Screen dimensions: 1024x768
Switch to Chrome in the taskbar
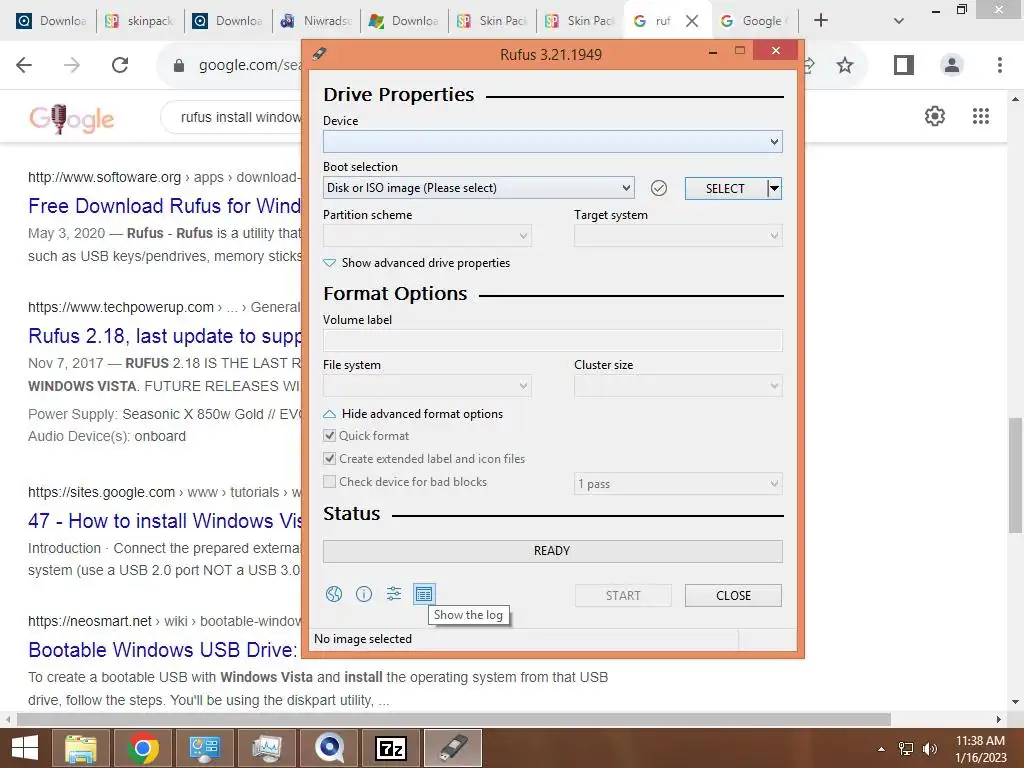143,748
